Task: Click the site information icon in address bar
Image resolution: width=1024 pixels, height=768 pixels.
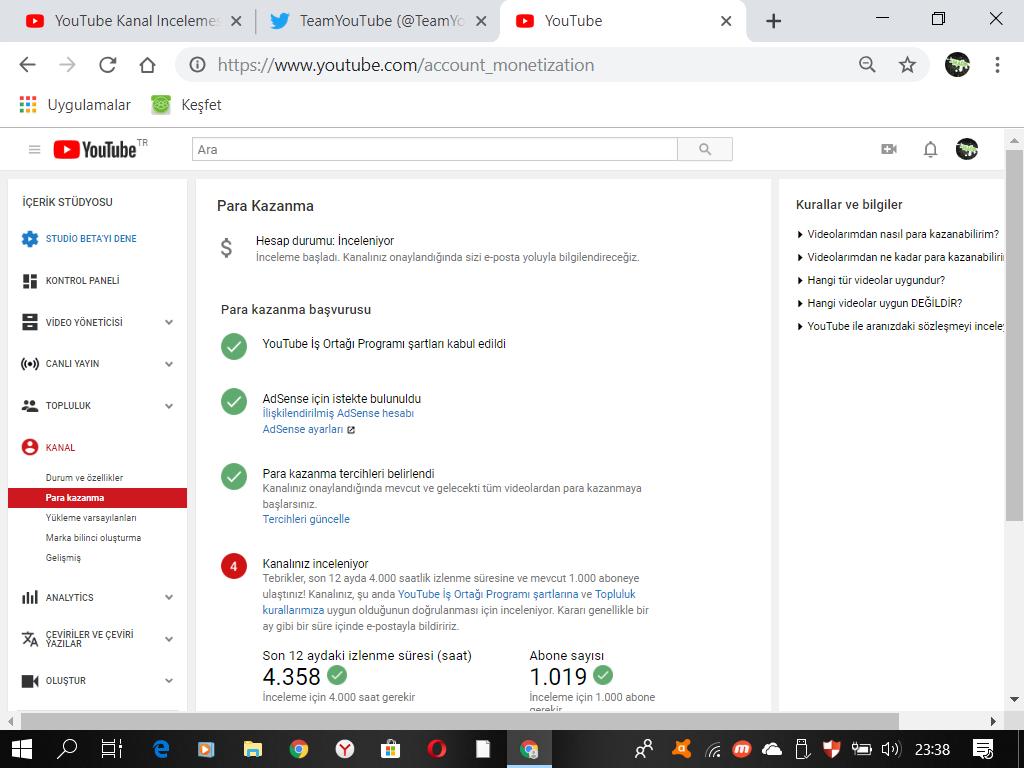Action: (x=197, y=65)
